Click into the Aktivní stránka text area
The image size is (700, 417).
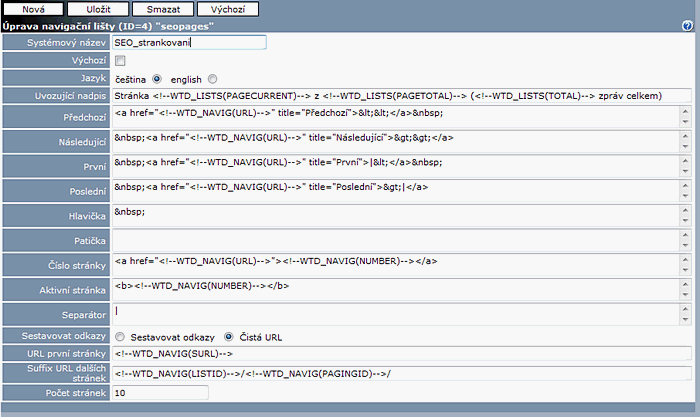395,287
